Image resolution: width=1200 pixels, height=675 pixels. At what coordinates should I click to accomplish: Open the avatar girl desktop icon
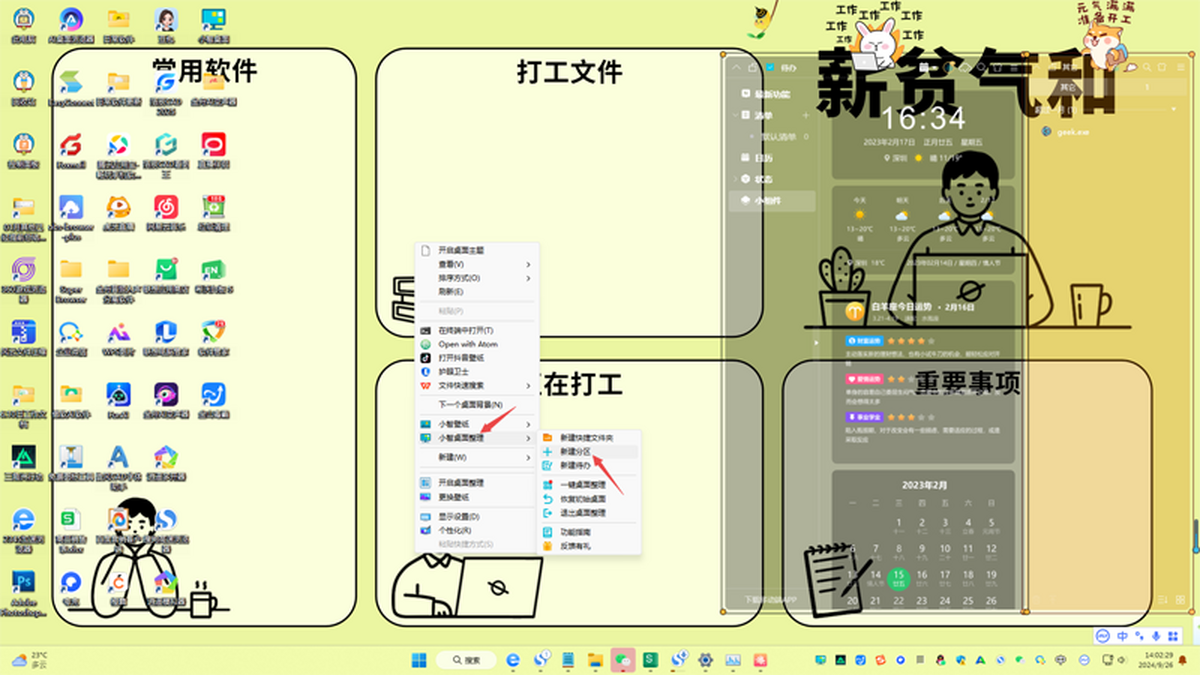tap(166, 26)
